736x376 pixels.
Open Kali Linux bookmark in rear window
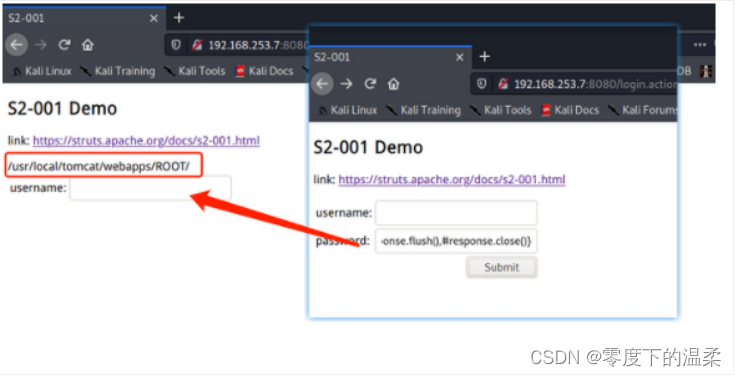[x=42, y=71]
